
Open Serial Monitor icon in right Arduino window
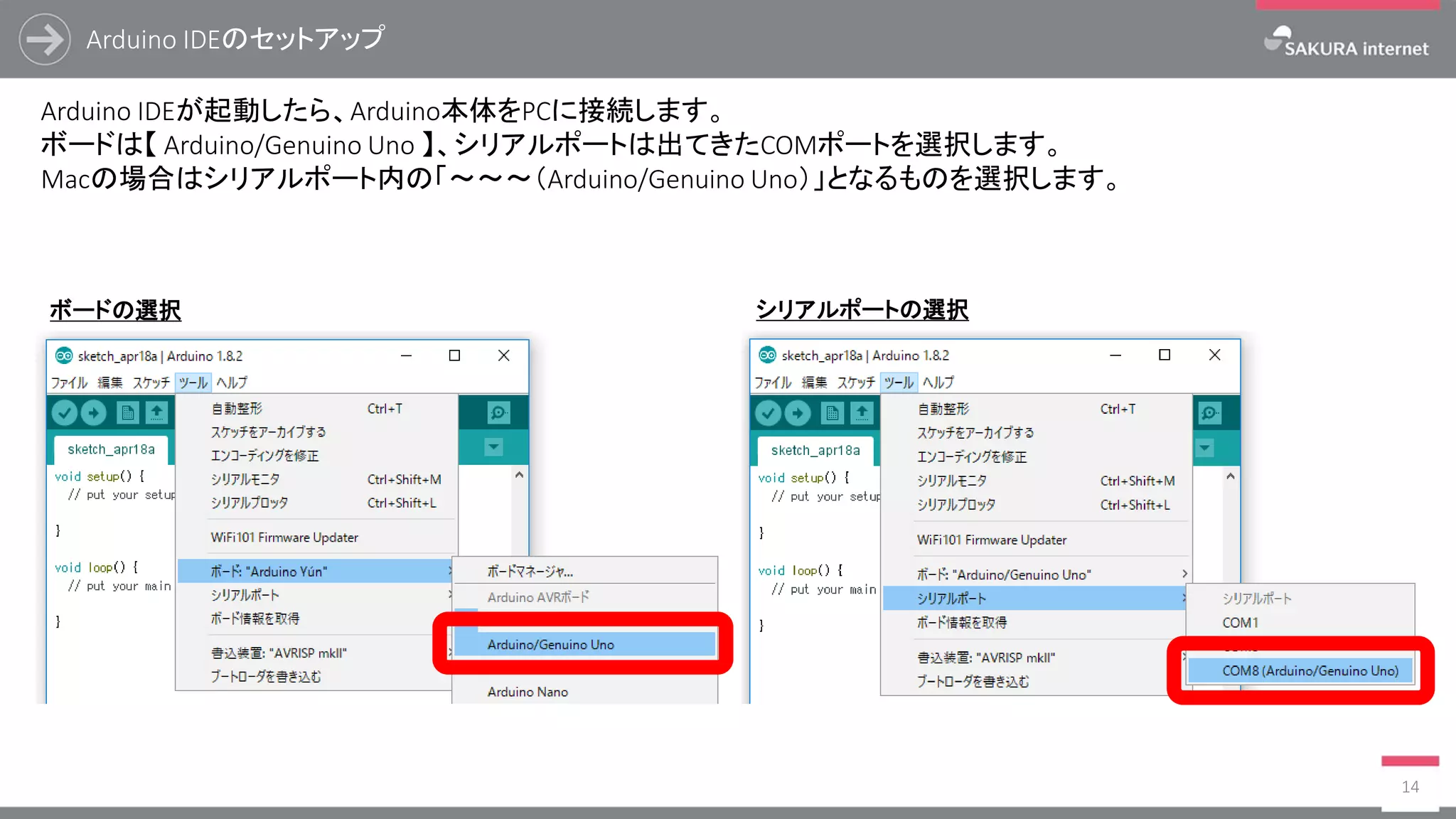[x=1209, y=413]
